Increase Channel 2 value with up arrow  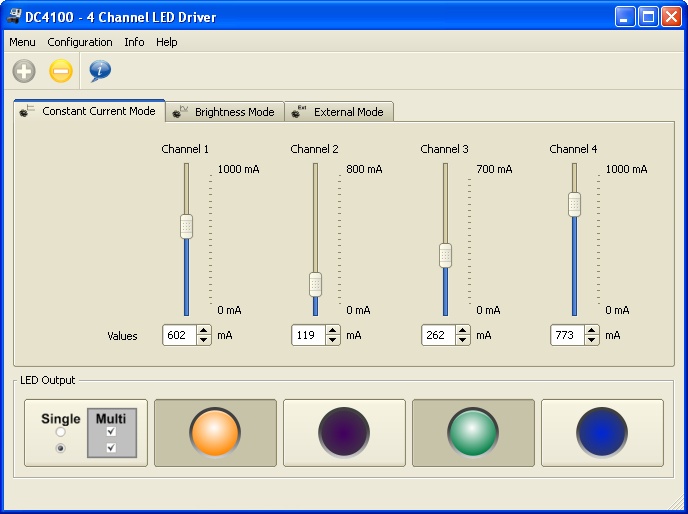(x=333, y=331)
